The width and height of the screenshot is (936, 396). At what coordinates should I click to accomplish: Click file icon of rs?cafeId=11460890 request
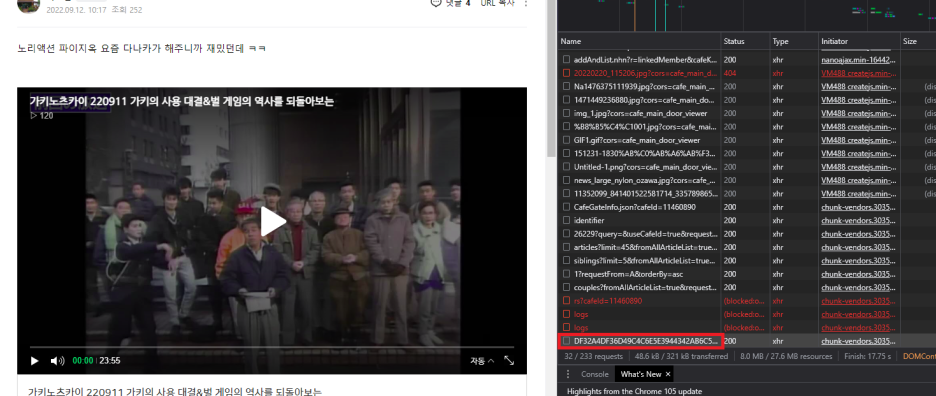567,300
